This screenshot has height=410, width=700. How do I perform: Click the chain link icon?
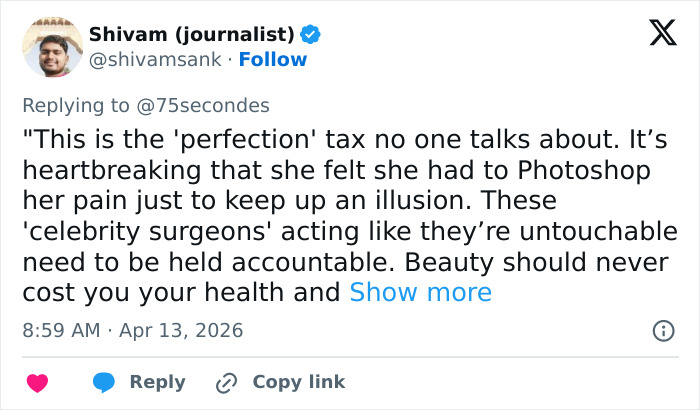pos(226,382)
